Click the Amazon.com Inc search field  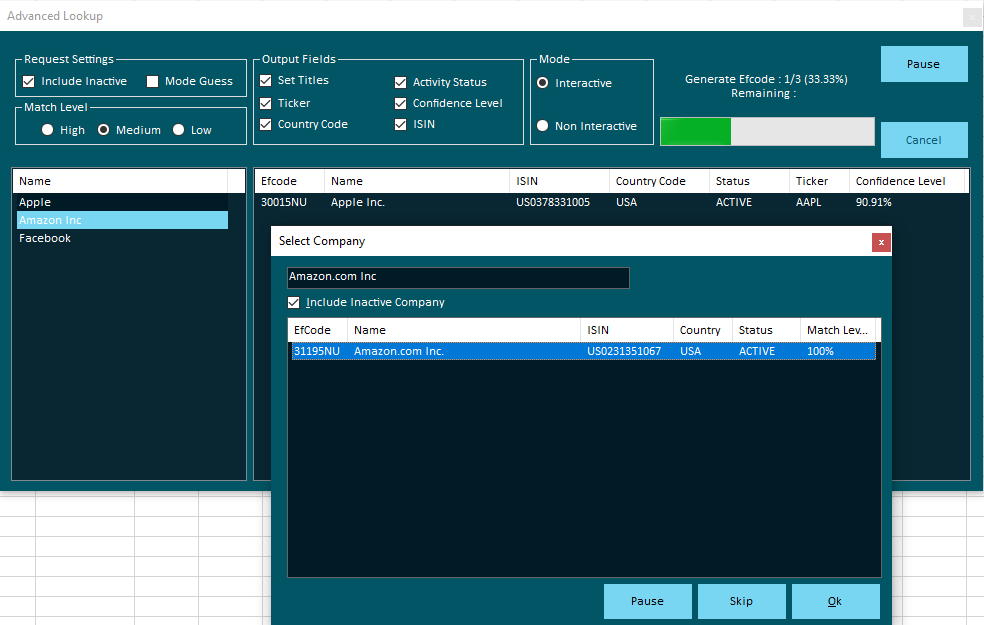(x=458, y=277)
